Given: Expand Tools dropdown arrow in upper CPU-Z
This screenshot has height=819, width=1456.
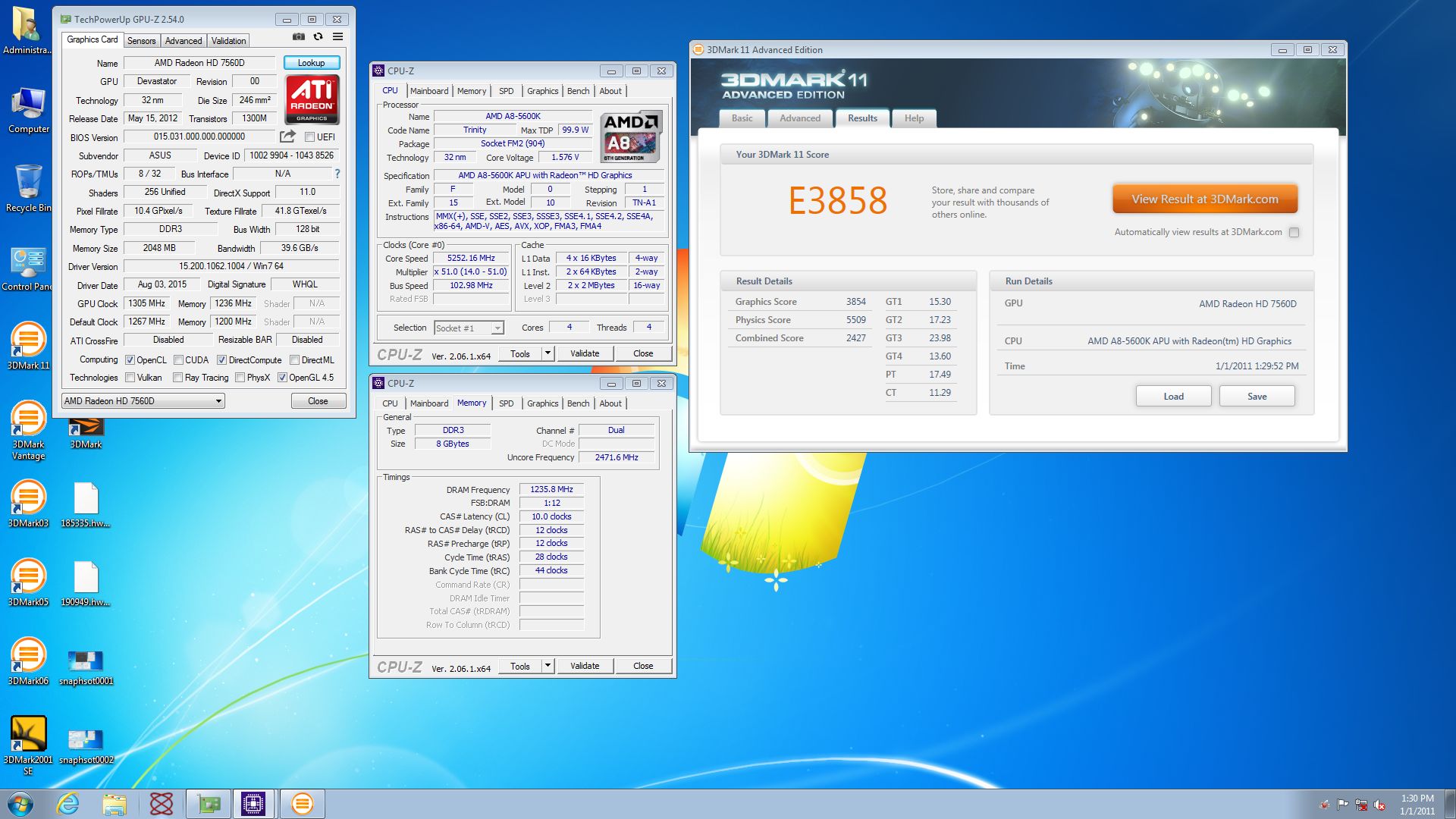Looking at the screenshot, I should point(548,353).
